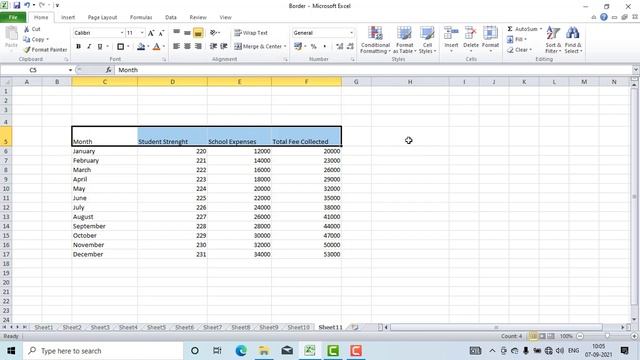This screenshot has width=640, height=360.
Task: Switch to the Data tab
Action: tap(171, 17)
